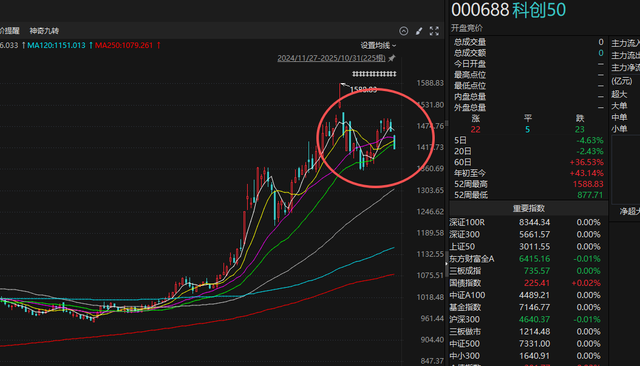640x366 pixels.
Task: Open the 神奇九转 tab
Action: pos(44,31)
